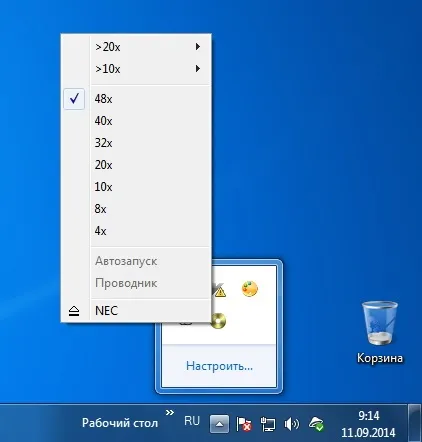Expand the >10x submenu arrow
Image resolution: width=422 pixels, height=442 pixels.
pos(198,69)
